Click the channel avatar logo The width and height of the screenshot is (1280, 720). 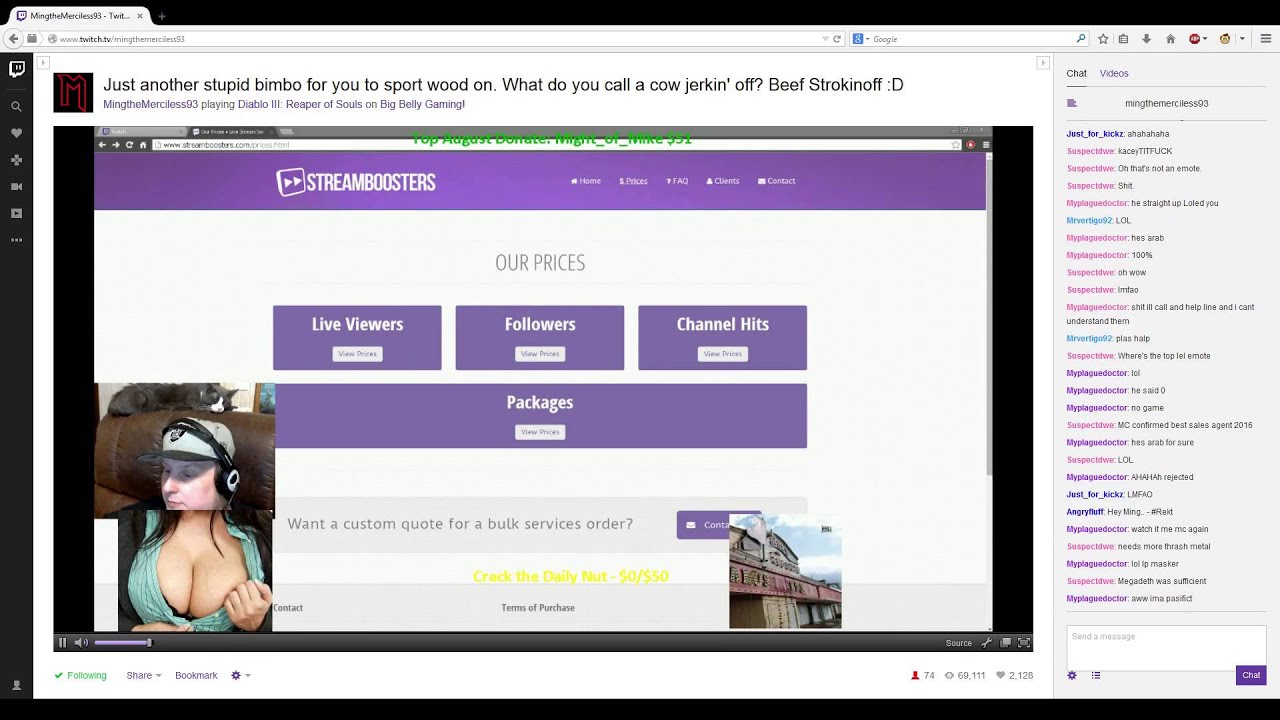73,92
